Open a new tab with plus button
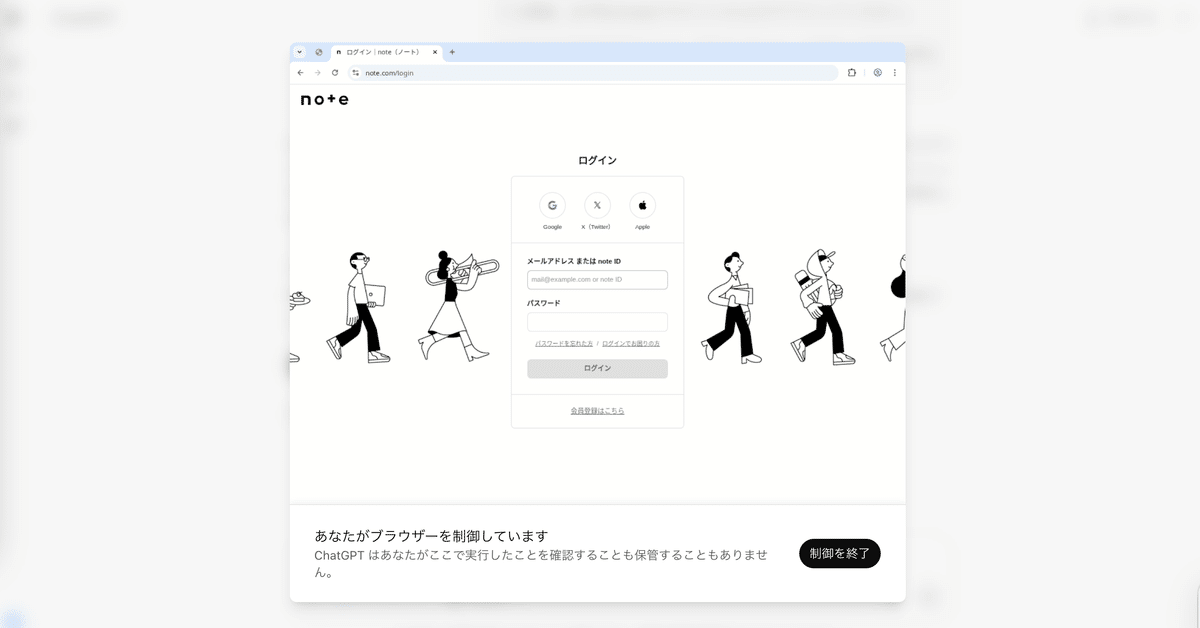The width and height of the screenshot is (1200, 628). click(x=452, y=52)
